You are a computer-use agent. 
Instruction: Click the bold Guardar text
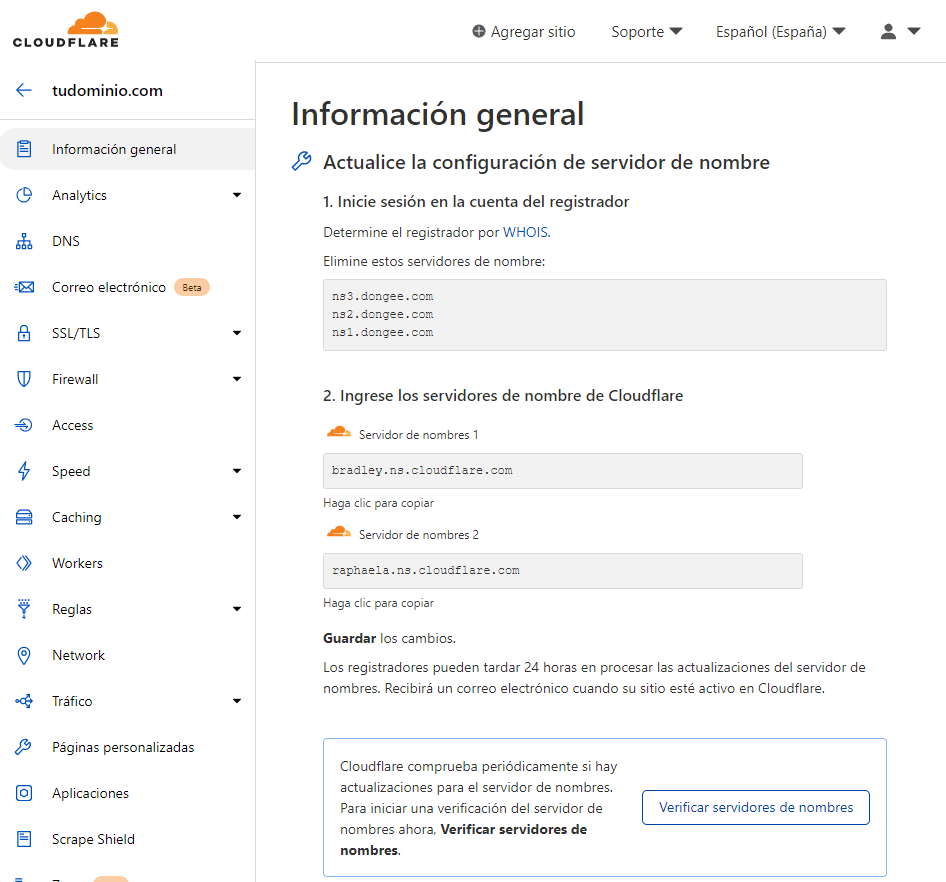pos(349,638)
